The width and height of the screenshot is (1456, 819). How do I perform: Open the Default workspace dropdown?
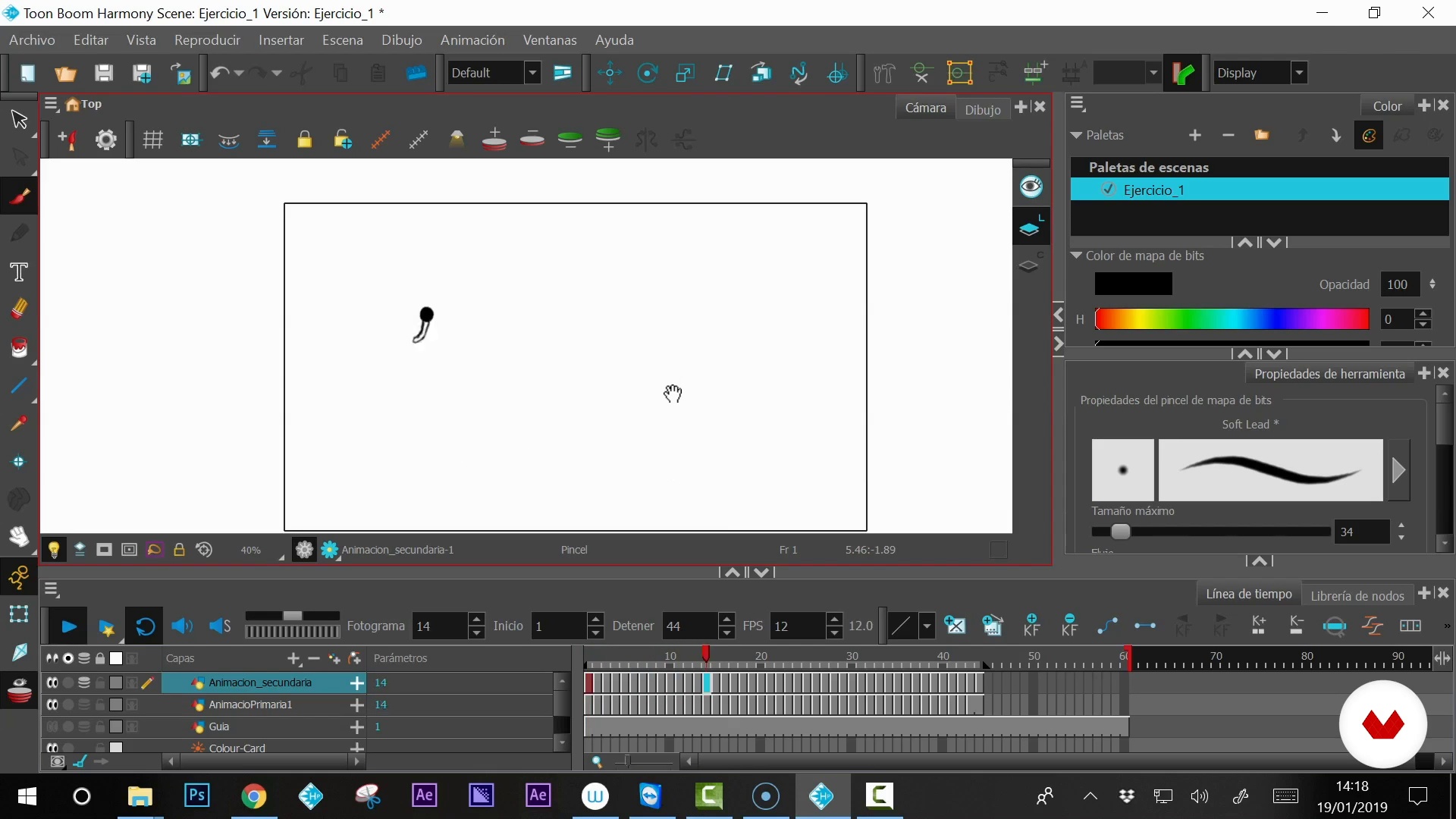(533, 73)
